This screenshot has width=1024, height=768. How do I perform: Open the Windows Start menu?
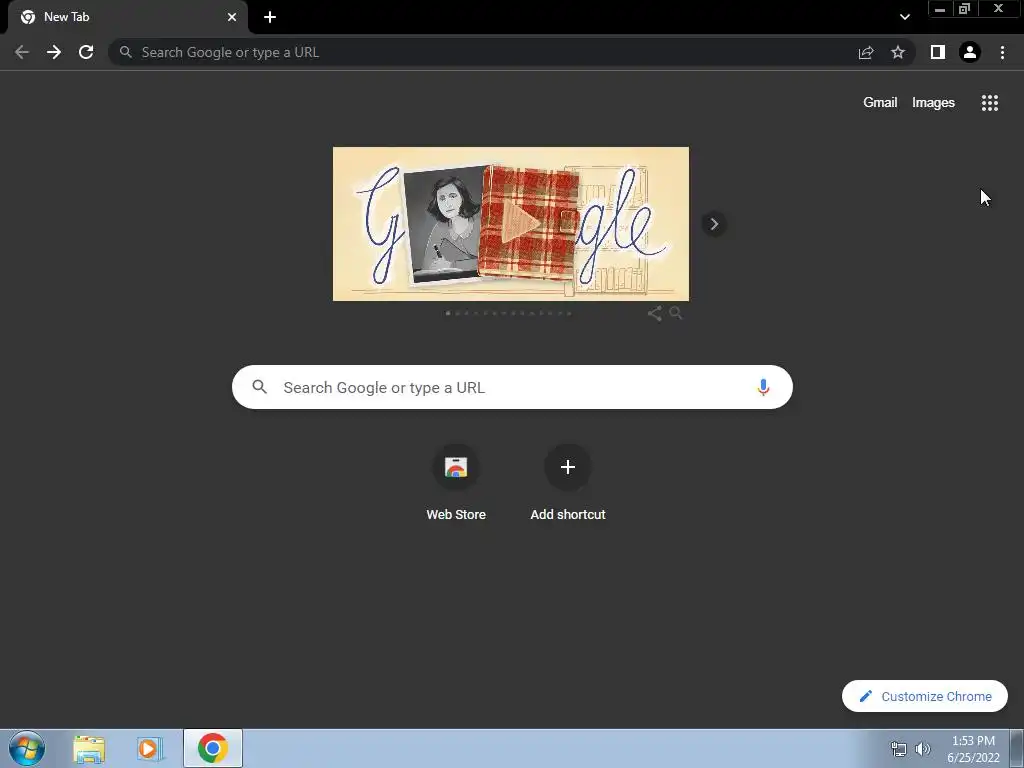[x=27, y=748]
